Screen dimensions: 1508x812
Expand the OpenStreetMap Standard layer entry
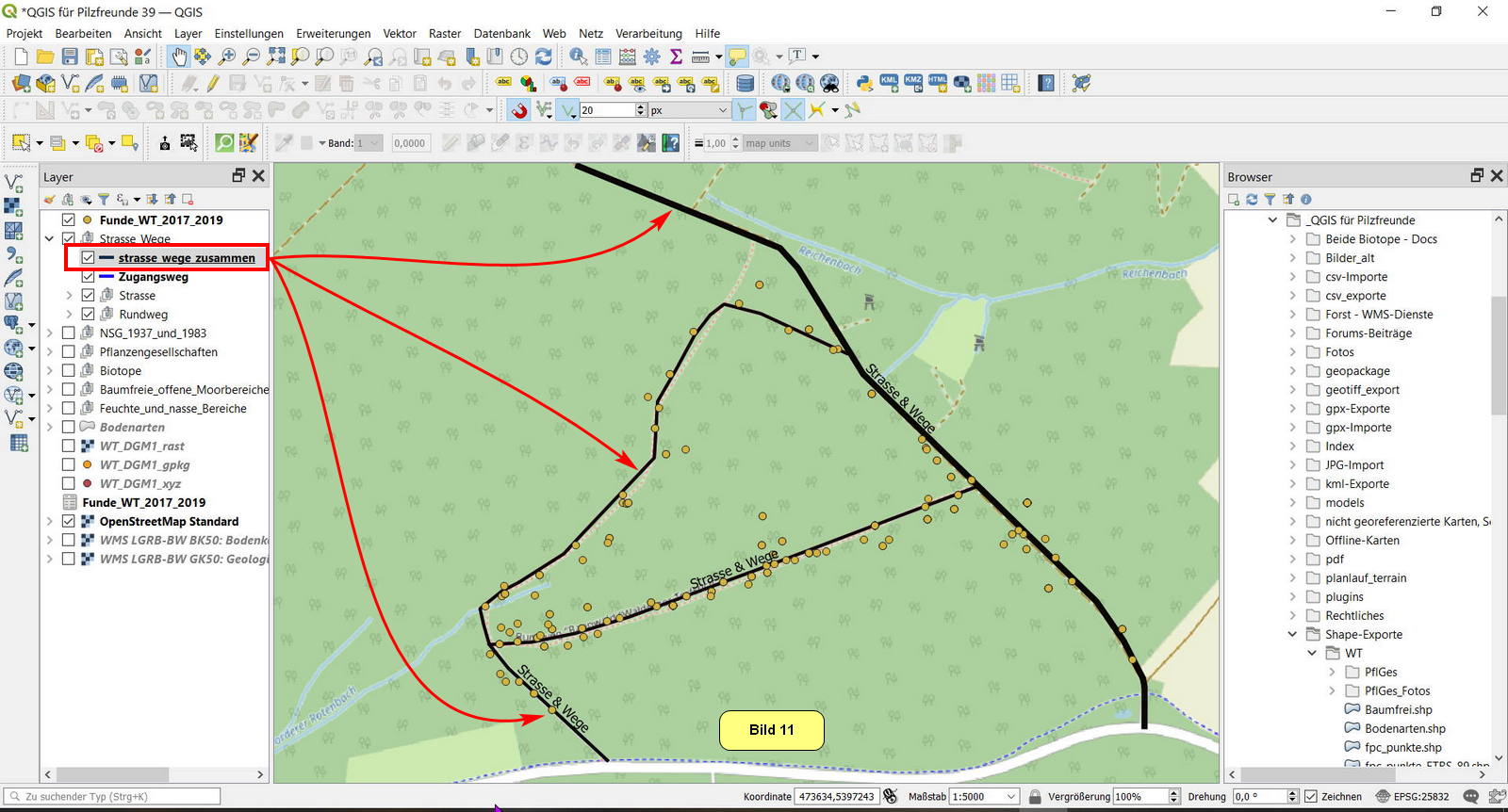point(49,521)
